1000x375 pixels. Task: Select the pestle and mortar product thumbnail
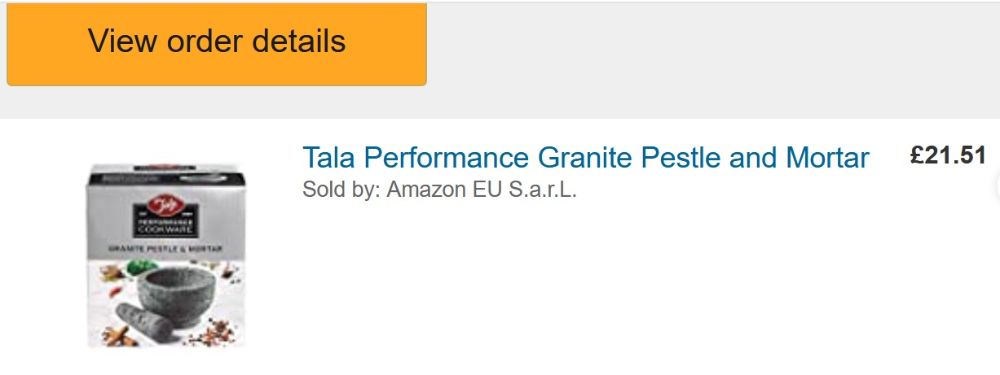click(x=166, y=255)
